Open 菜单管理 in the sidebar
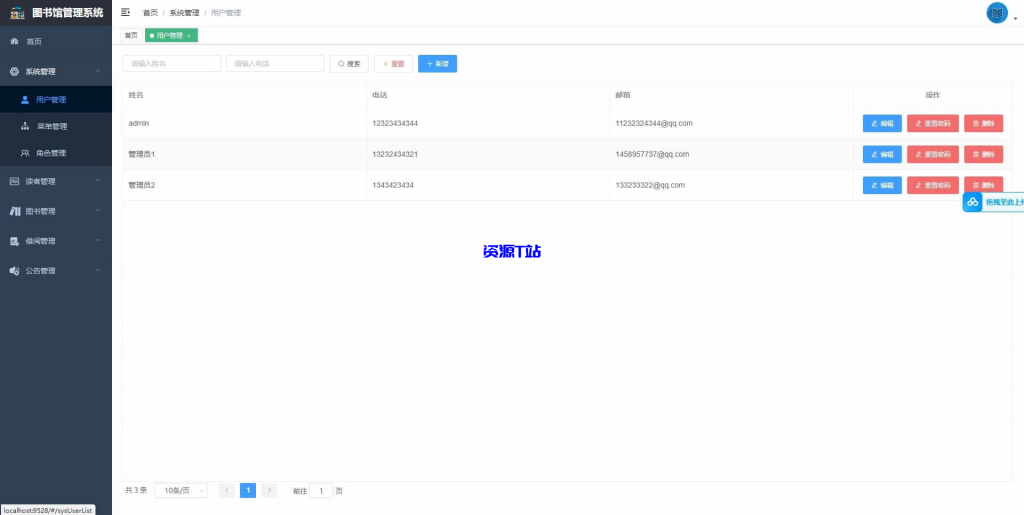This screenshot has height=515, width=1024. pos(56,127)
